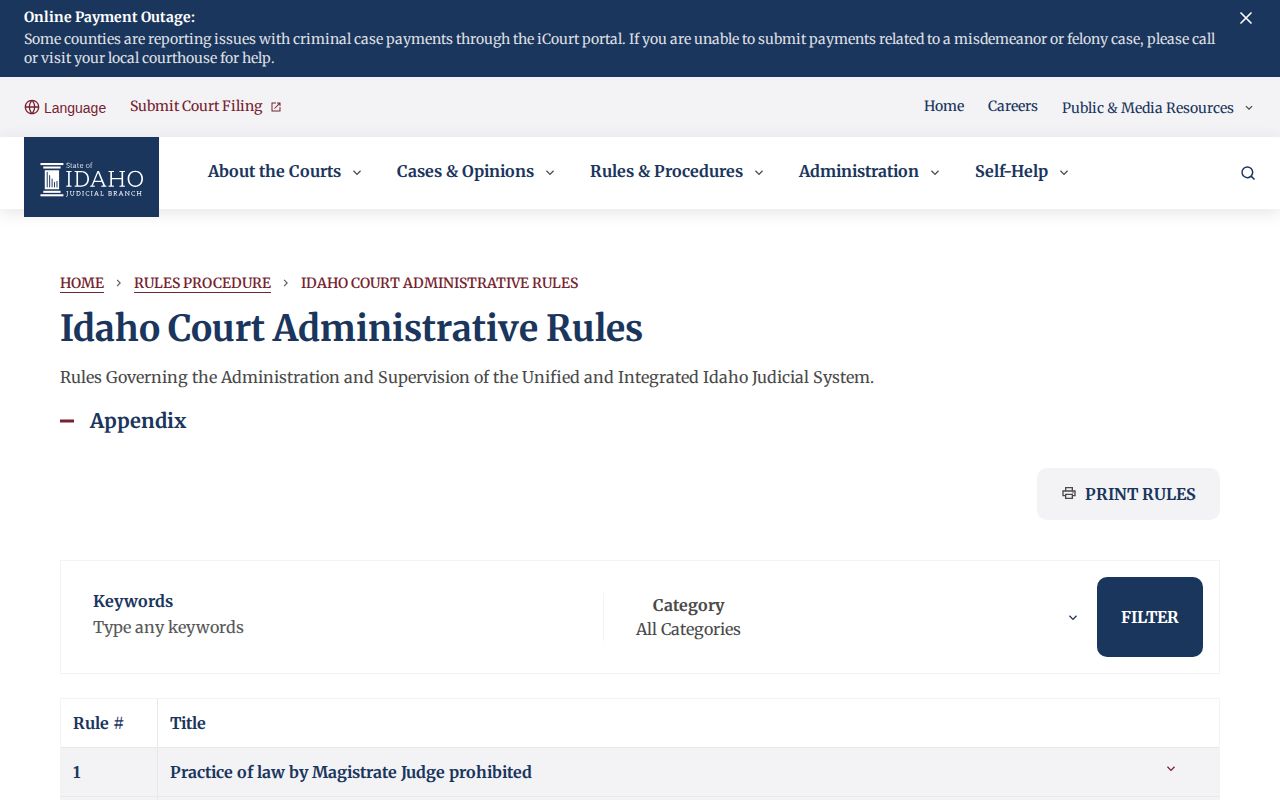
Task: Collapse the Appendix section minus icon
Action: [67, 421]
